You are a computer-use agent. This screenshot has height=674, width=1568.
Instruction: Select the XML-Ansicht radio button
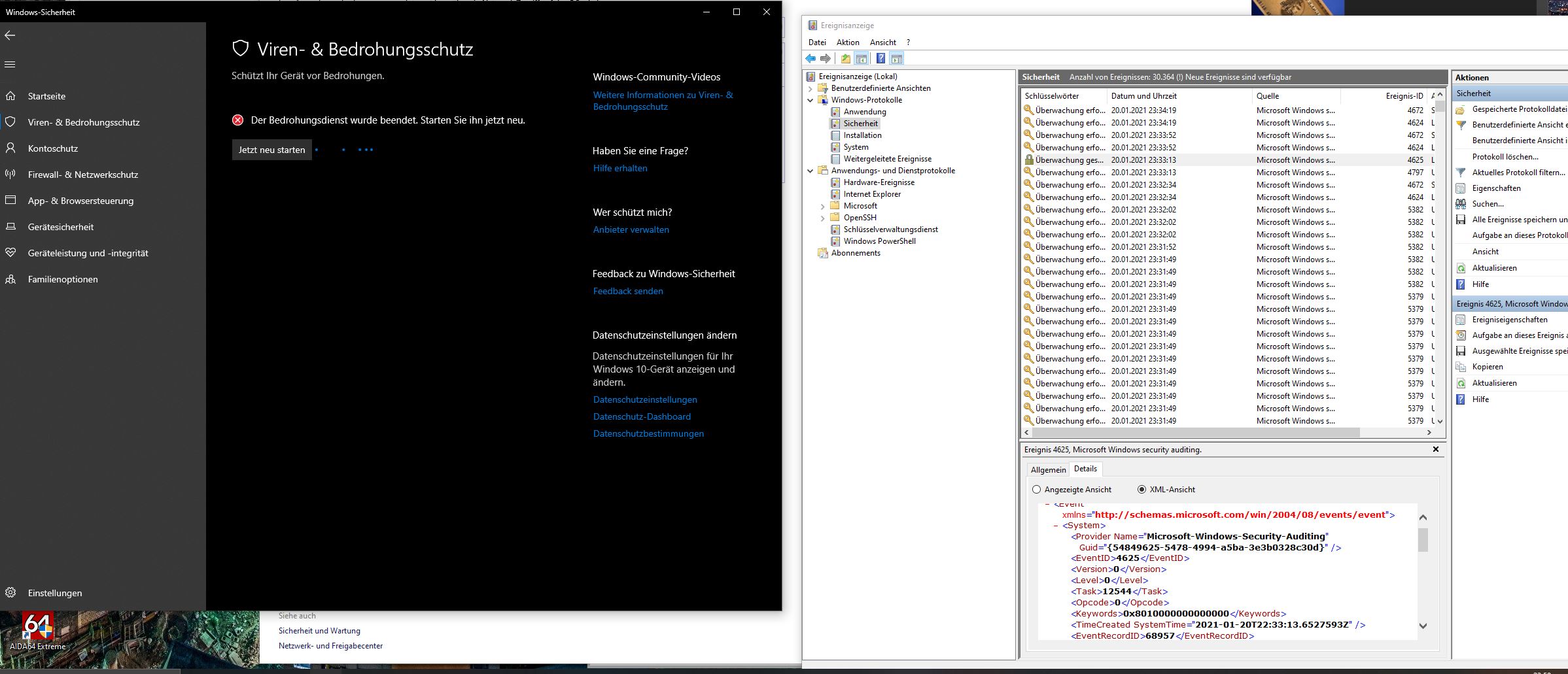coord(1141,490)
